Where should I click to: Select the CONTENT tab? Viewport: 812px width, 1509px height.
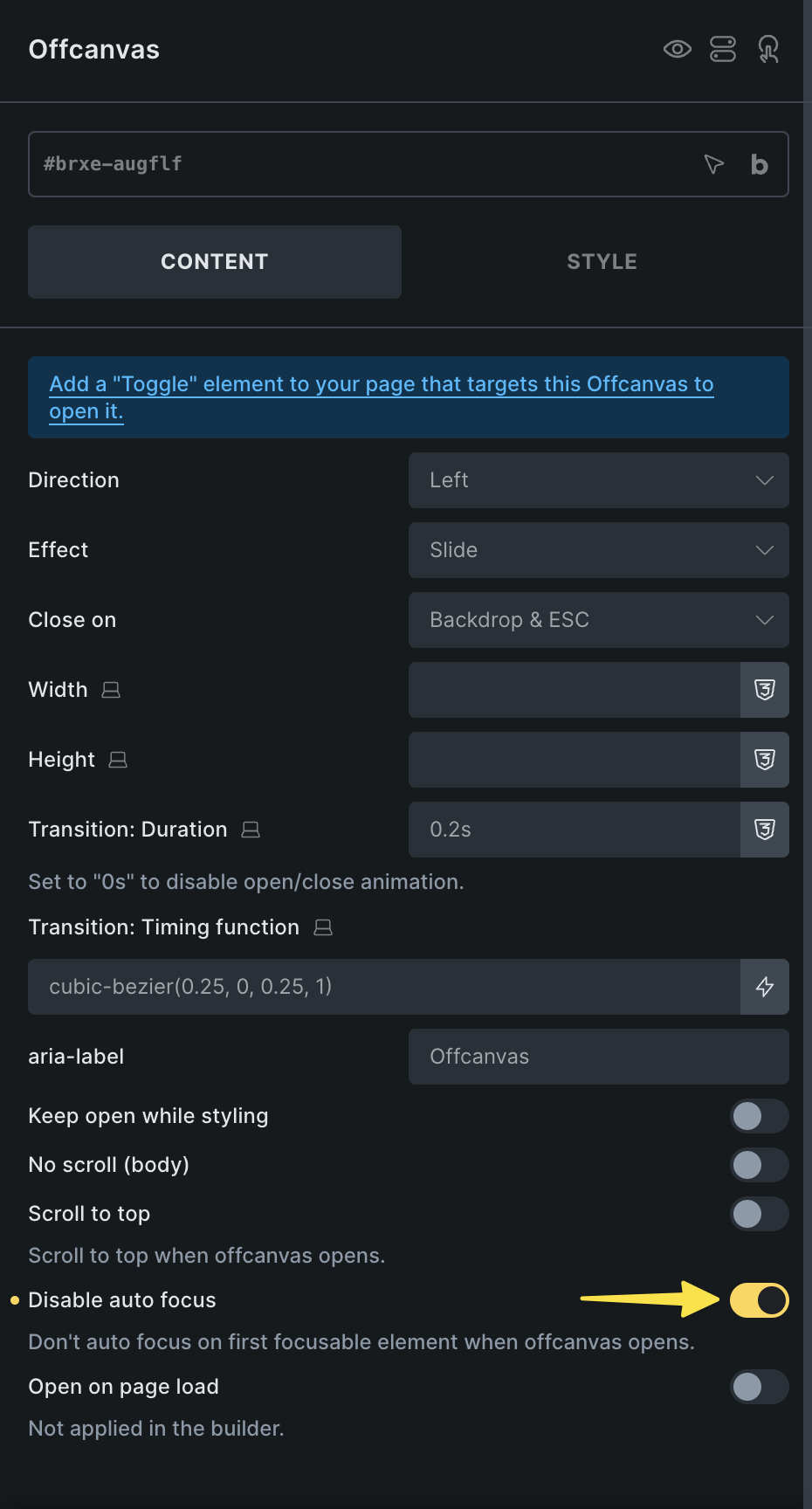point(215,262)
